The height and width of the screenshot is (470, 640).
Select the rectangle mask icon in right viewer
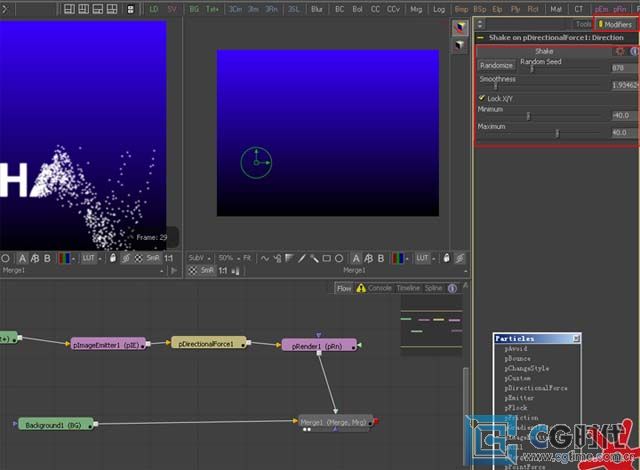[x=327, y=259]
